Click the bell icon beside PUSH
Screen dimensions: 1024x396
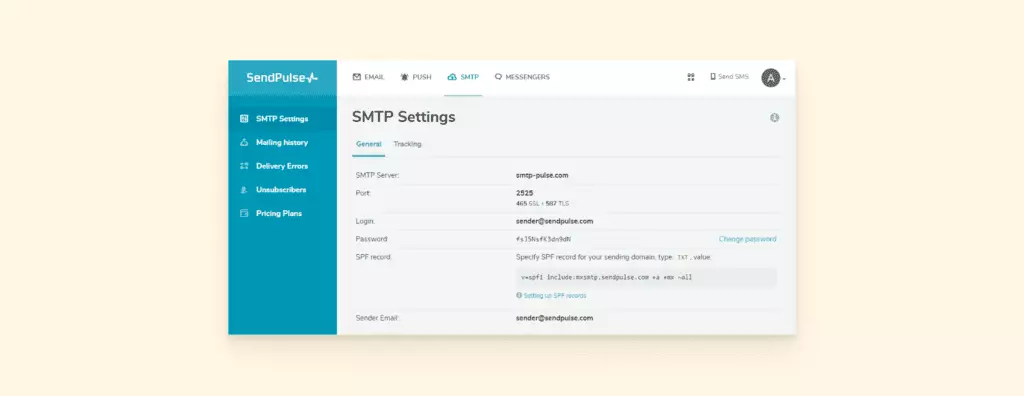coord(404,77)
